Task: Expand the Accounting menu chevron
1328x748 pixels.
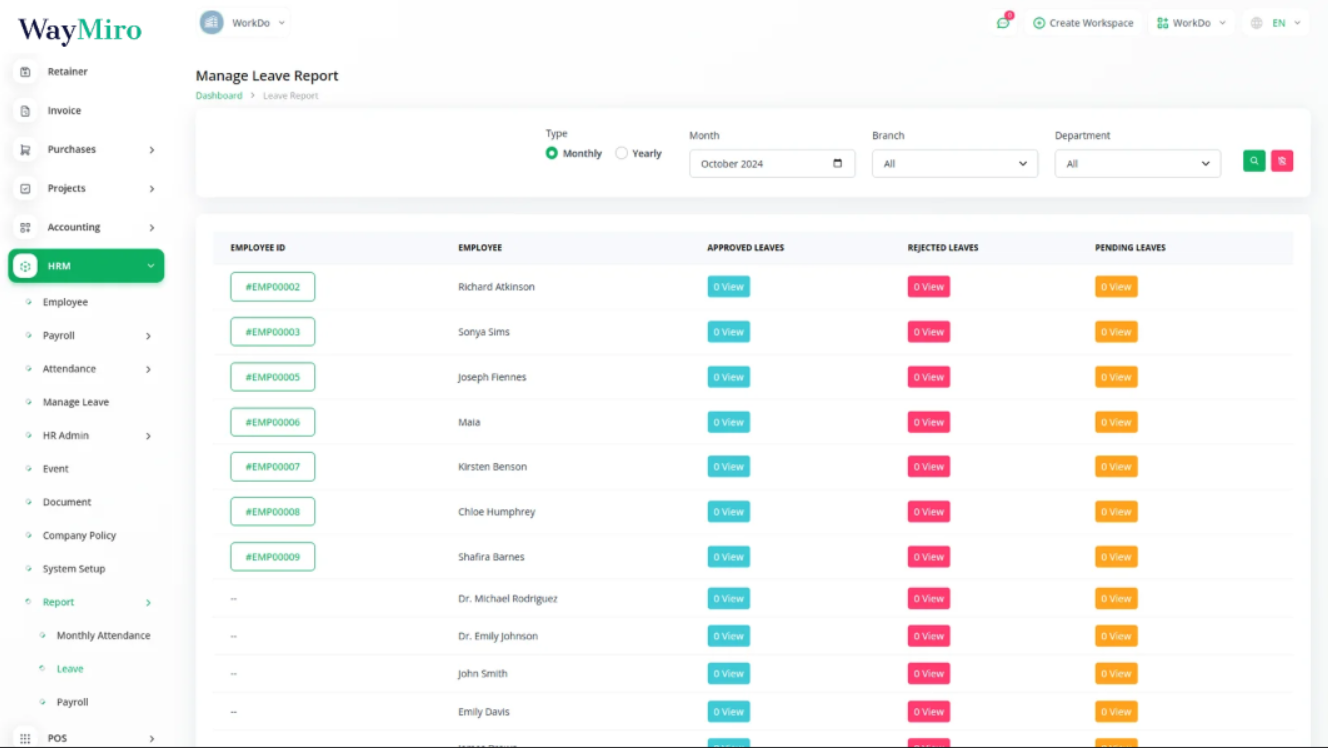Action: pyautogui.click(x=152, y=228)
